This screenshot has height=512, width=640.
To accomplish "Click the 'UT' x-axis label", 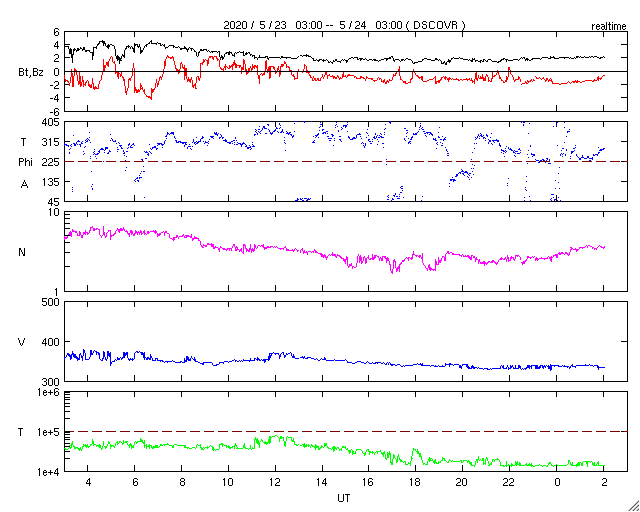I will click(x=344, y=498).
